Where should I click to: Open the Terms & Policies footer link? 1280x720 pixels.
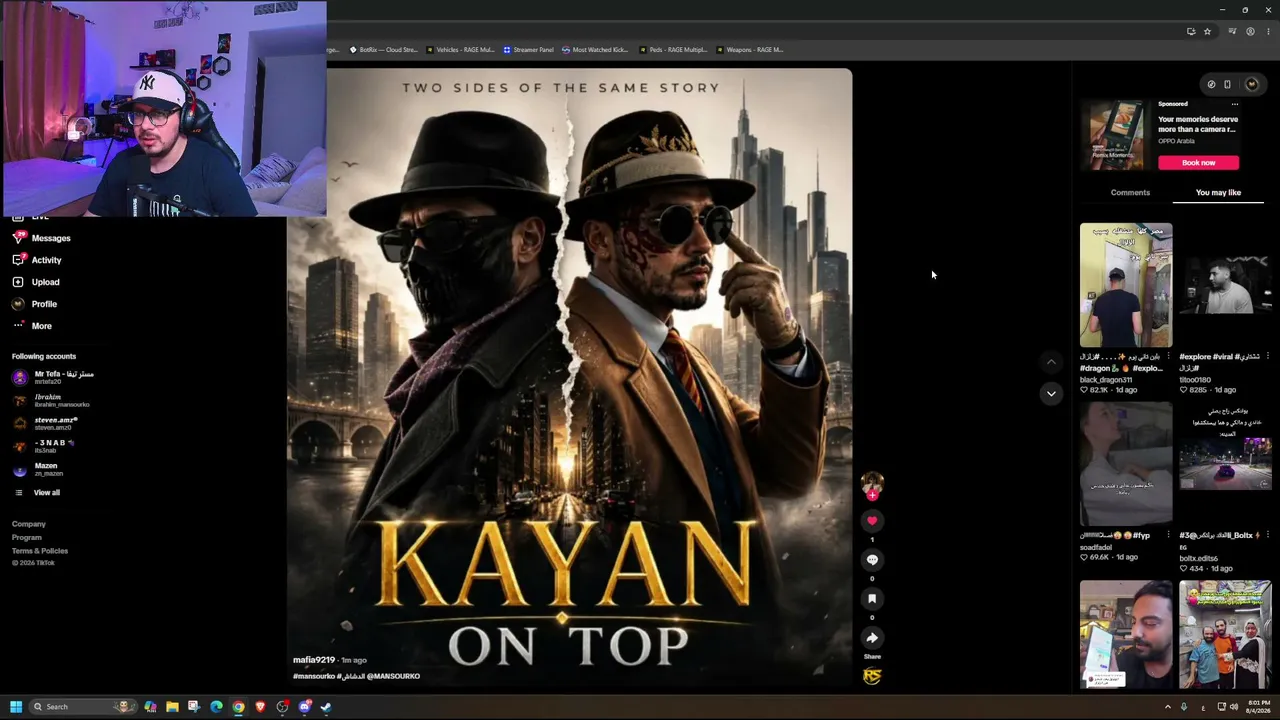[40, 551]
